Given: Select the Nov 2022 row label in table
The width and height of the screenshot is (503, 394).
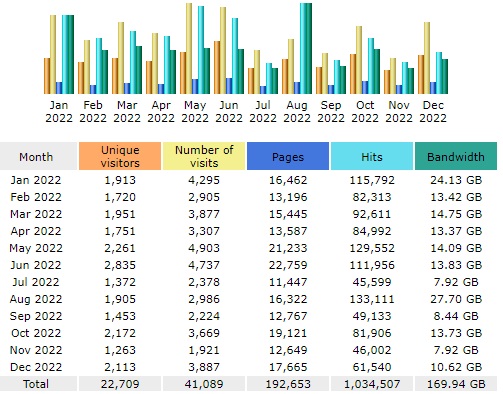Looking at the screenshot, I should [36, 350].
